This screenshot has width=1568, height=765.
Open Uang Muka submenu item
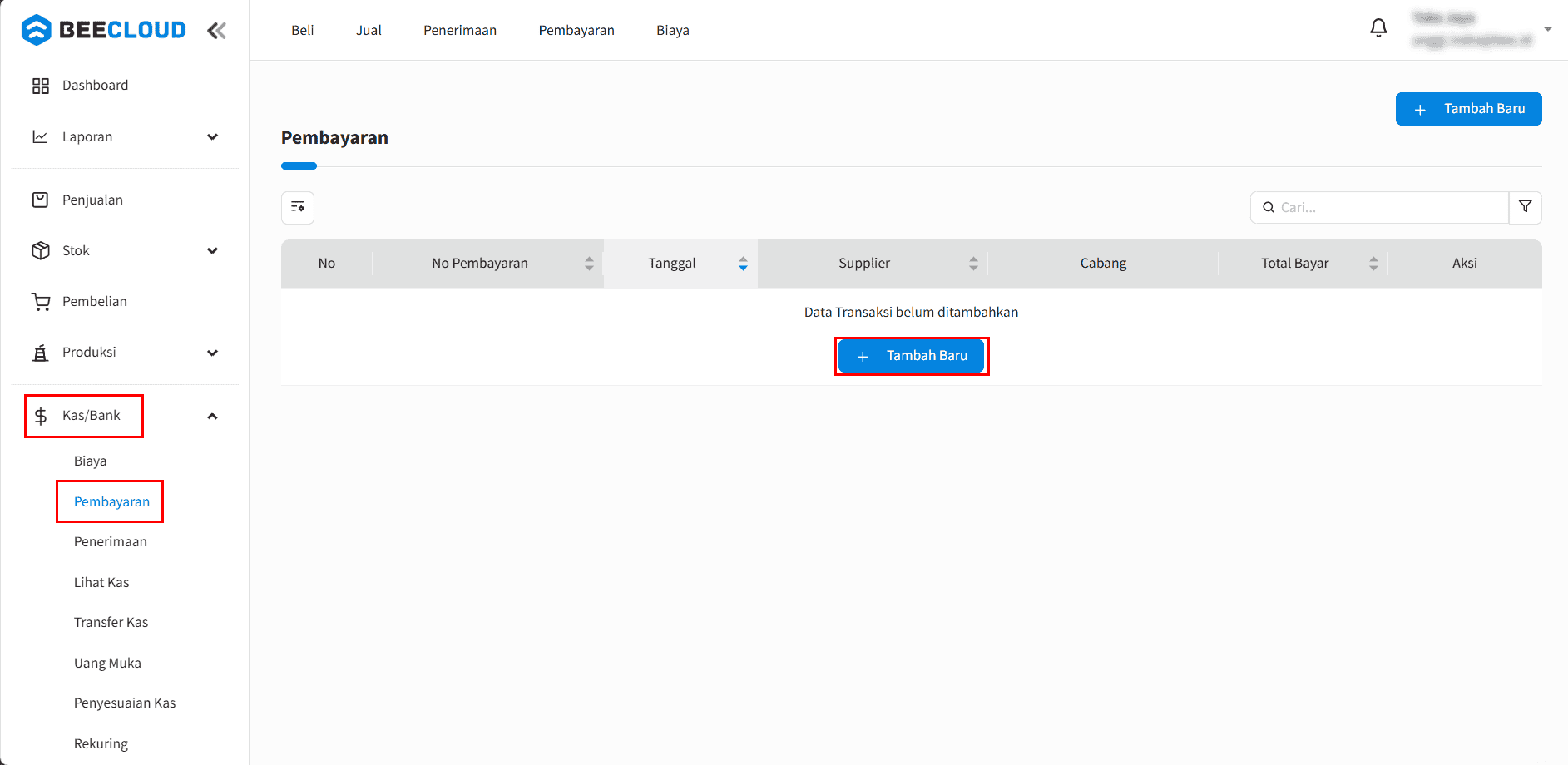tap(107, 663)
